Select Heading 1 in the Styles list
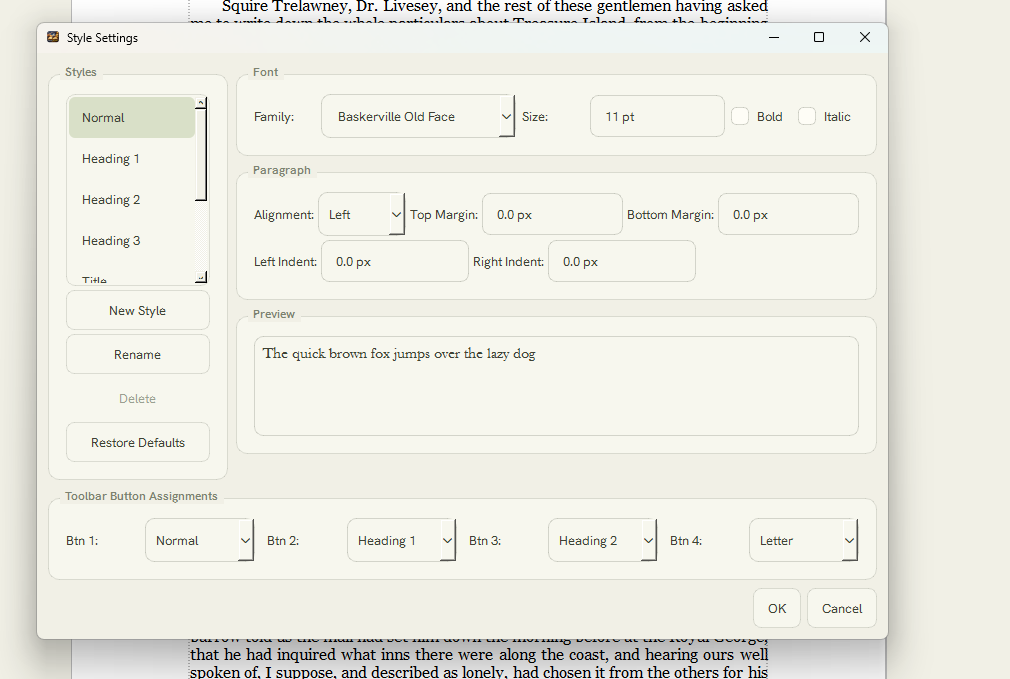 click(x=132, y=158)
